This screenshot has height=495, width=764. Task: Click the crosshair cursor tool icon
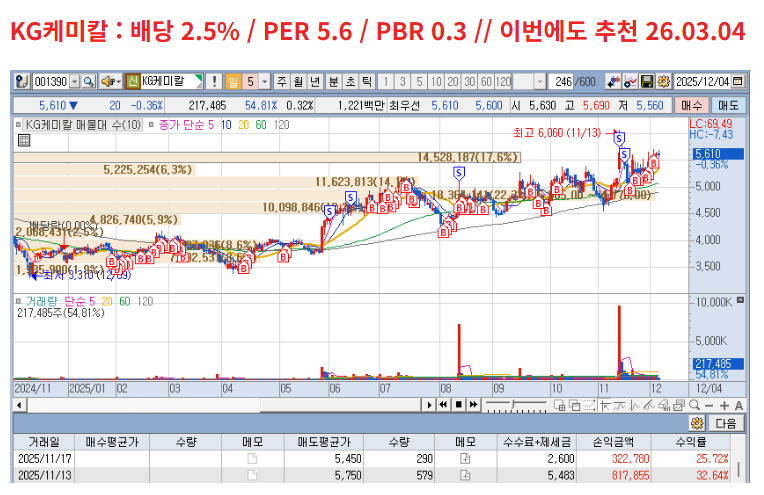(x=605, y=405)
